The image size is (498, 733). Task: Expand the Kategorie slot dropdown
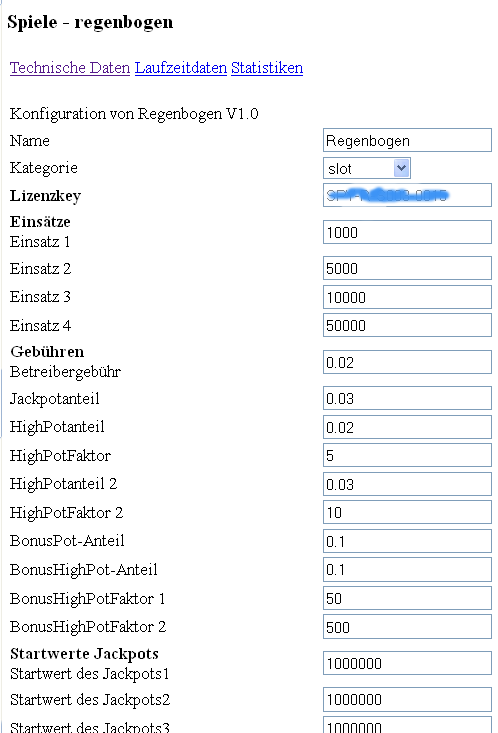tap(367, 168)
